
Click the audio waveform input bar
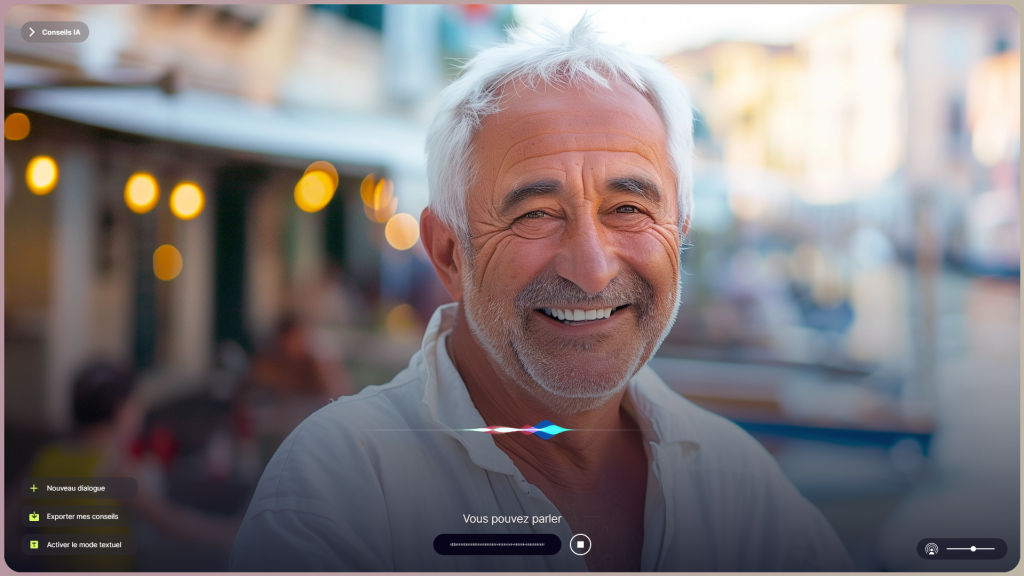(497, 544)
